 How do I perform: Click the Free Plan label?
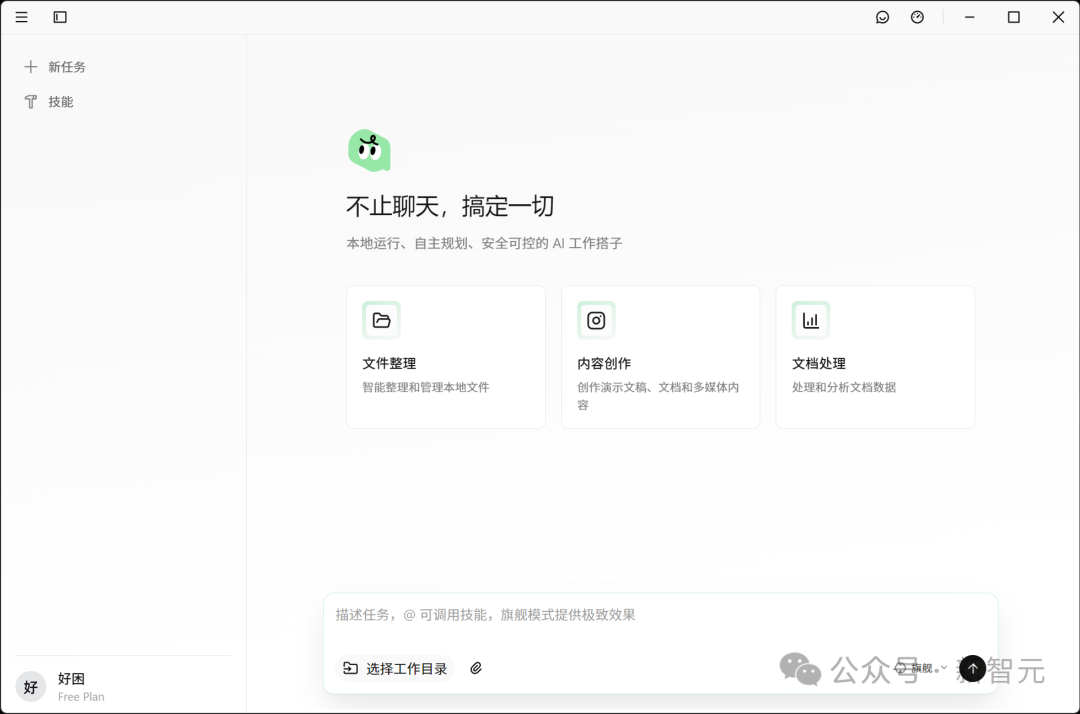(x=81, y=696)
